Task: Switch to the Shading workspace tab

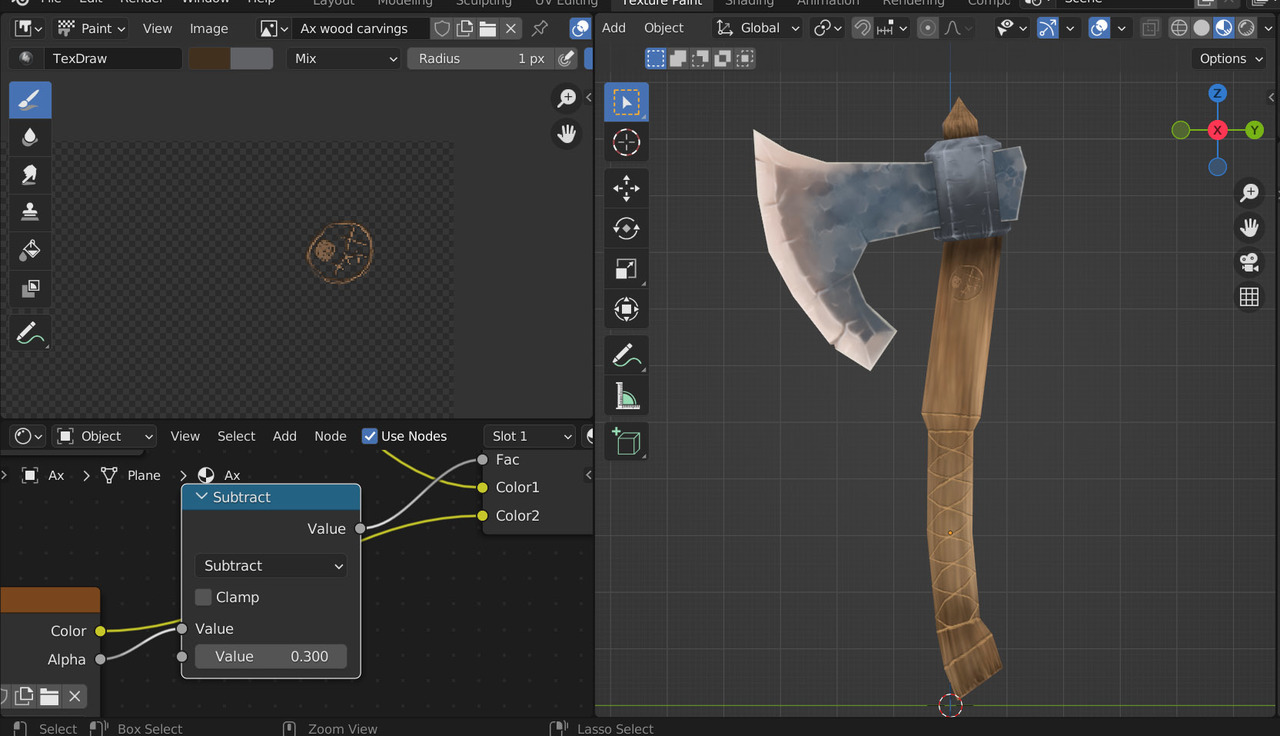Action: pos(748,3)
